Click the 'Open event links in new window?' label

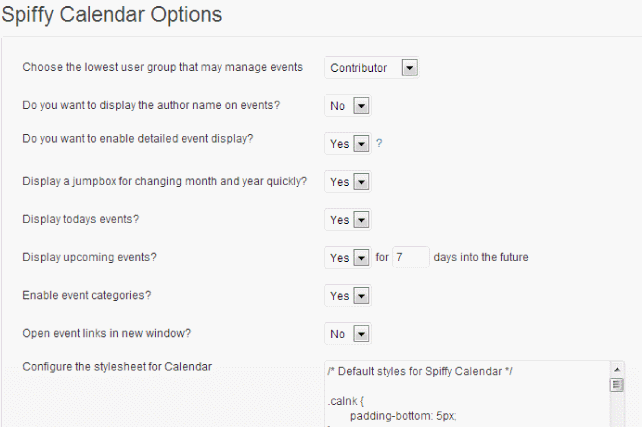point(106,333)
